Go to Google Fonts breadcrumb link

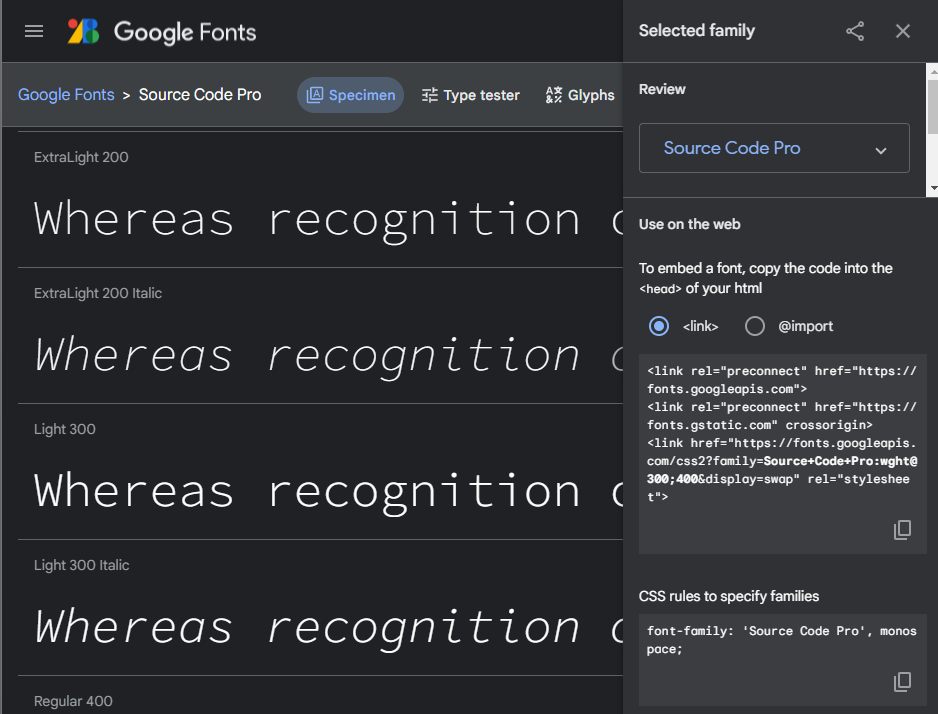tap(66, 94)
